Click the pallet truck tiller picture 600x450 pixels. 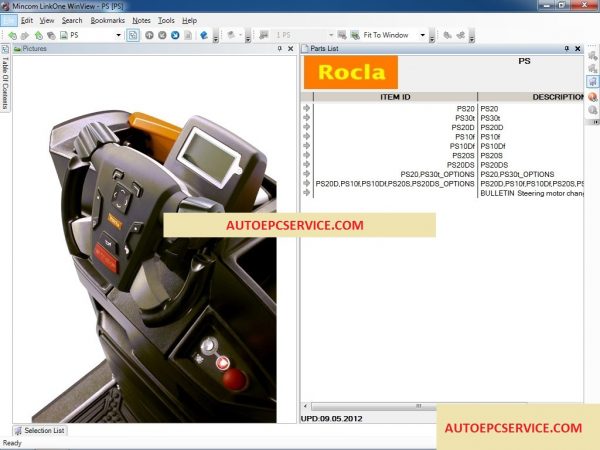coord(154,267)
